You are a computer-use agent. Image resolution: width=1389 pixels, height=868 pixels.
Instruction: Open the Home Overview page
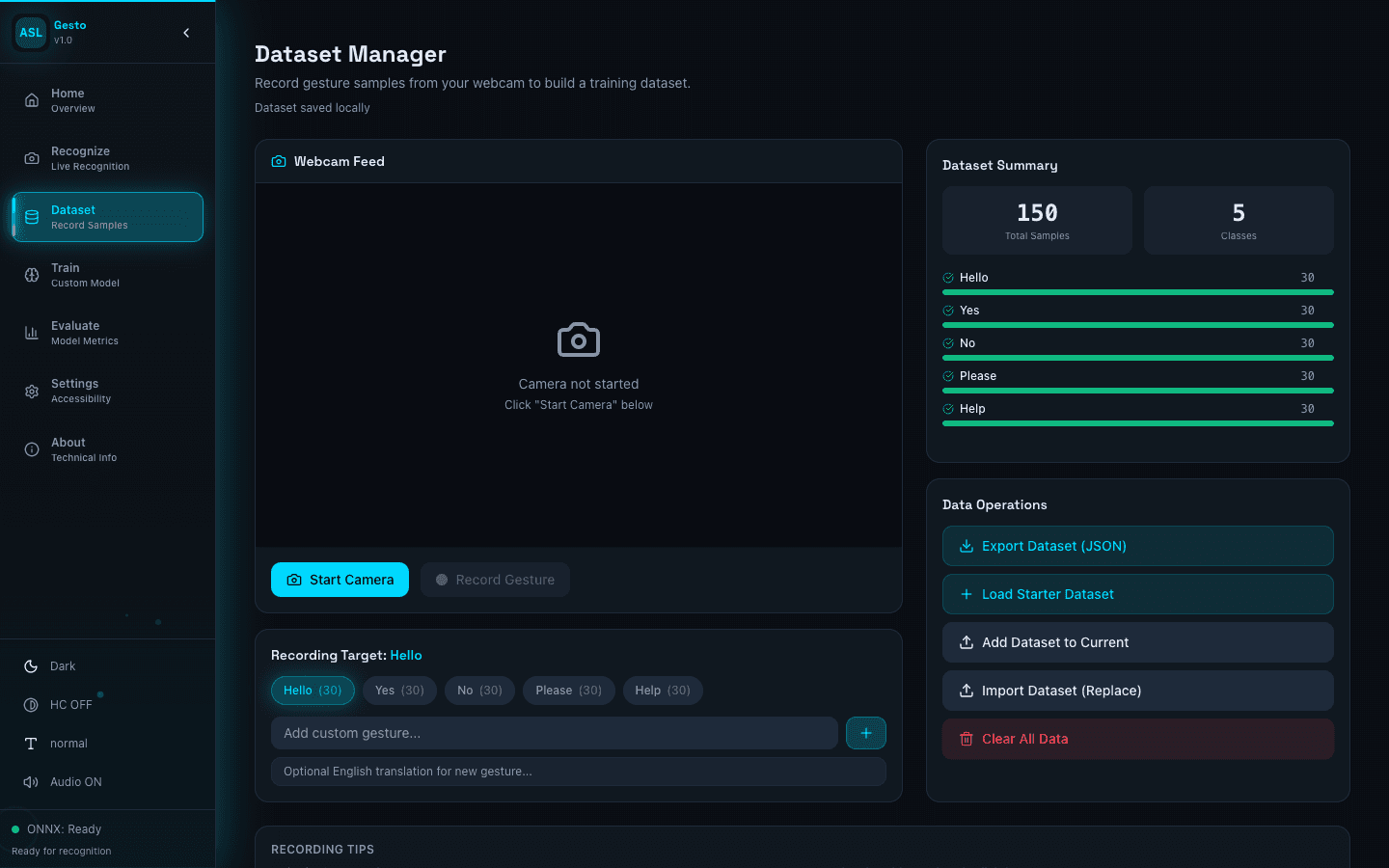(107, 100)
